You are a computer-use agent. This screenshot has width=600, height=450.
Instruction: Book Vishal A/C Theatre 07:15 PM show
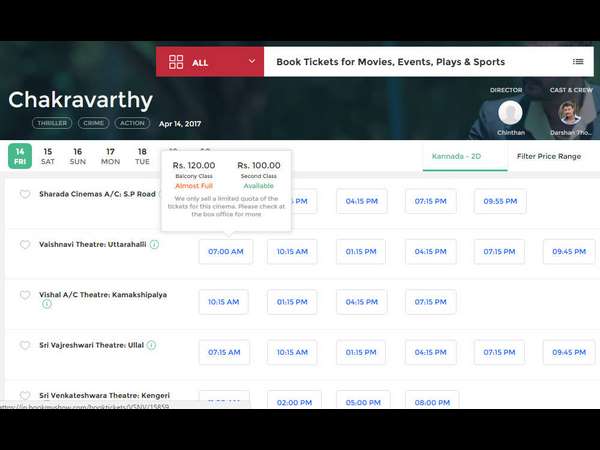pyautogui.click(x=431, y=302)
